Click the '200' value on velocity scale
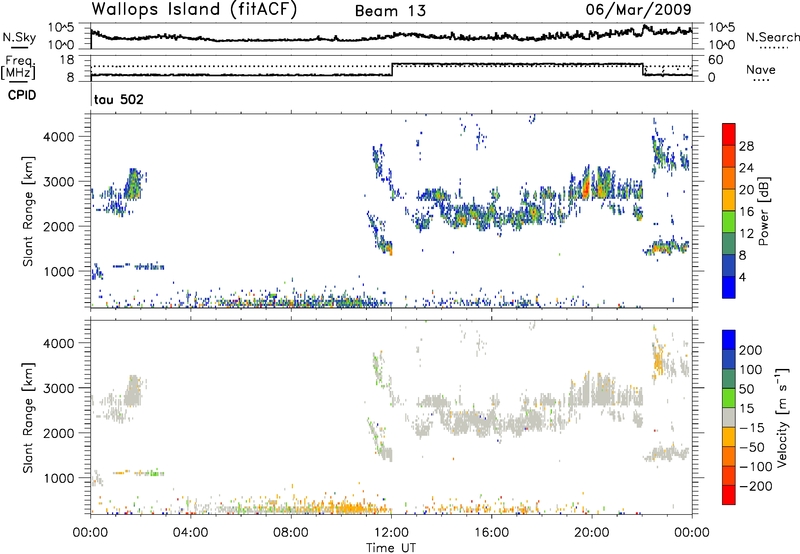This screenshot has height=554, width=800. click(x=751, y=350)
